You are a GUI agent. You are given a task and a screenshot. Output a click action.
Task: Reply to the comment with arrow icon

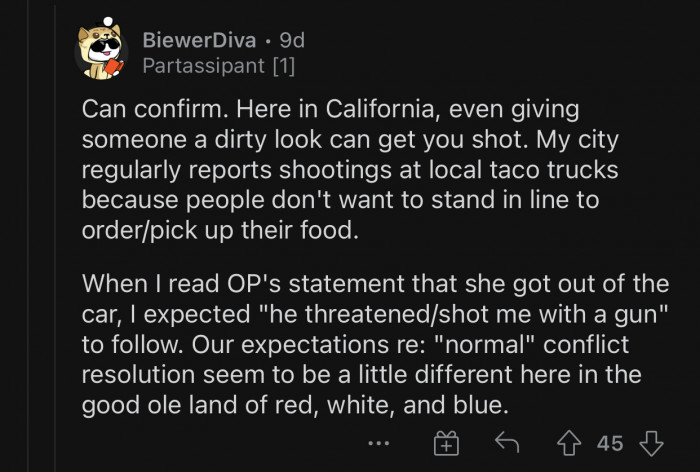click(x=507, y=443)
